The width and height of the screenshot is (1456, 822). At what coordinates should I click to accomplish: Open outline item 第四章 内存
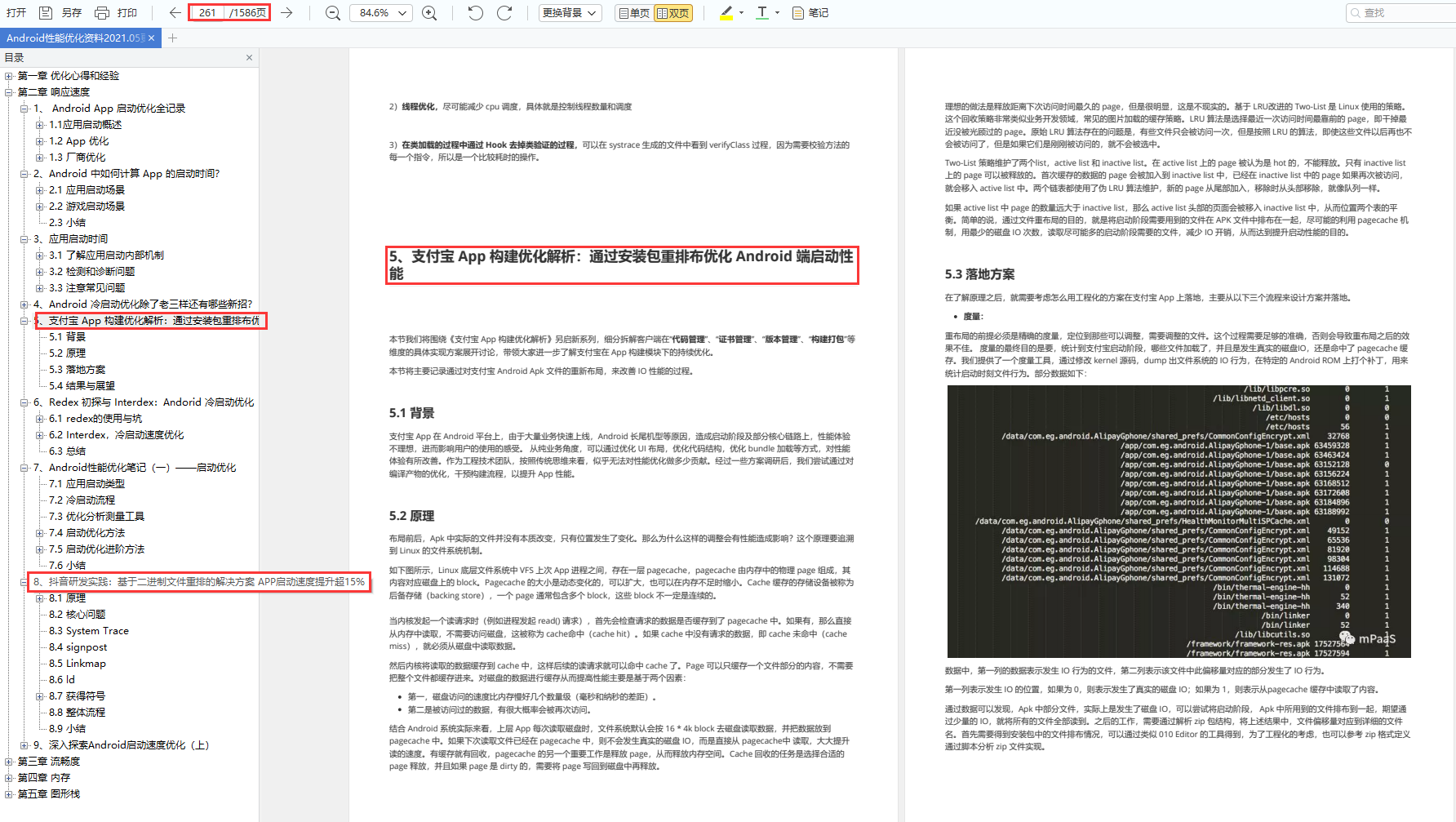click(x=44, y=778)
